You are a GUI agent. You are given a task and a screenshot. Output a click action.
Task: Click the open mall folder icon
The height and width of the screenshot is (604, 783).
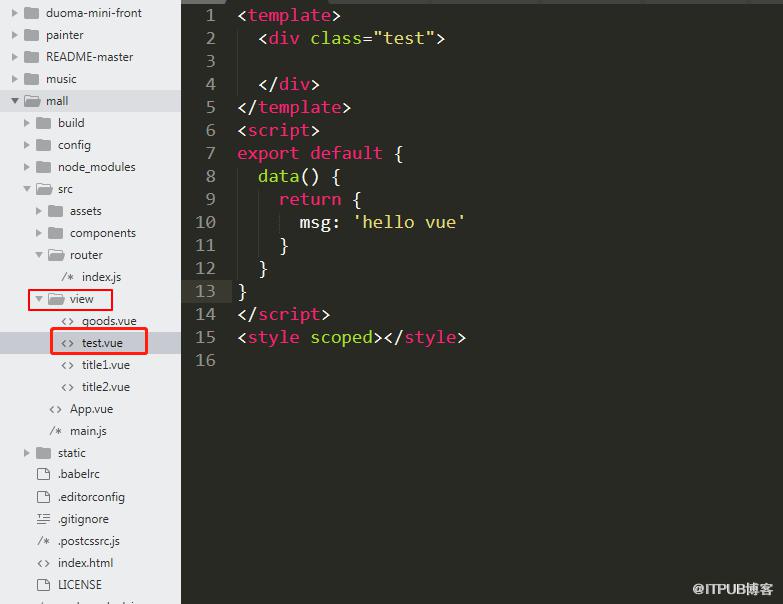pyautogui.click(x=32, y=101)
